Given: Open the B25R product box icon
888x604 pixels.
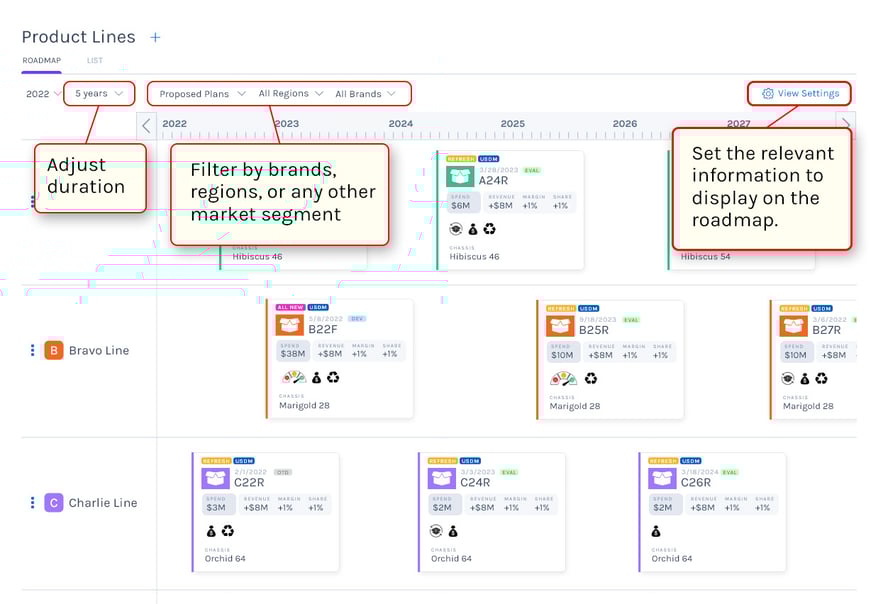Looking at the screenshot, I should [560, 325].
